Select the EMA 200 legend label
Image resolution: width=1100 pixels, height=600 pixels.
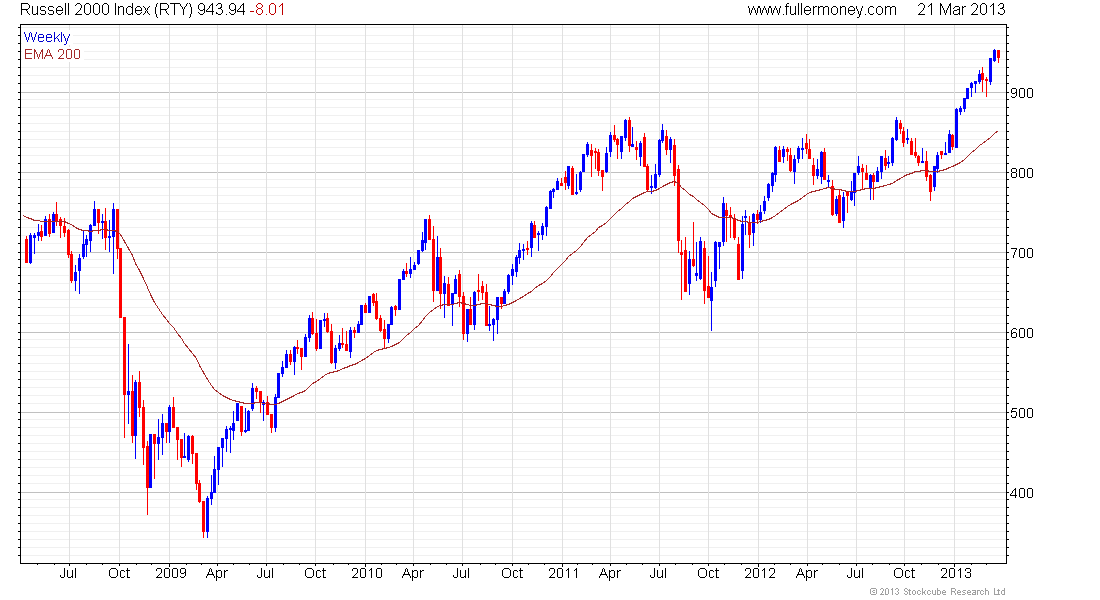click(x=52, y=54)
